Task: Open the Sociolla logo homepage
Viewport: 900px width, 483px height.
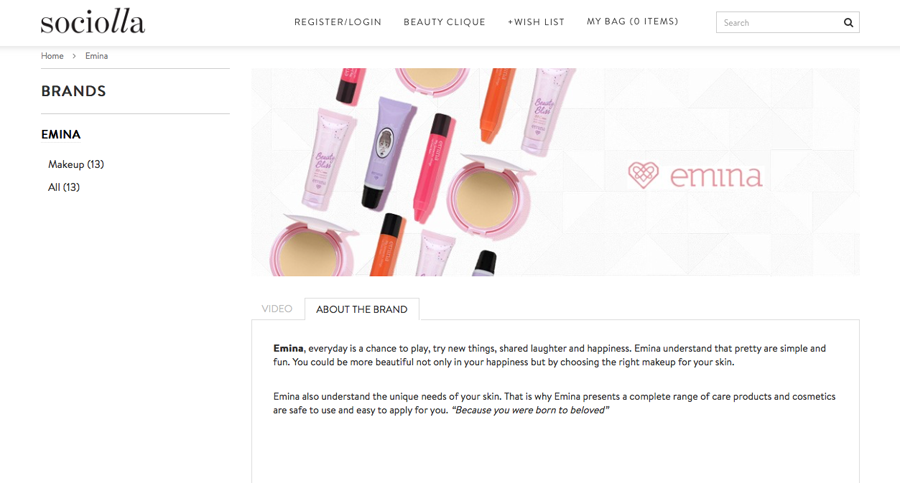Action: pyautogui.click(x=93, y=22)
